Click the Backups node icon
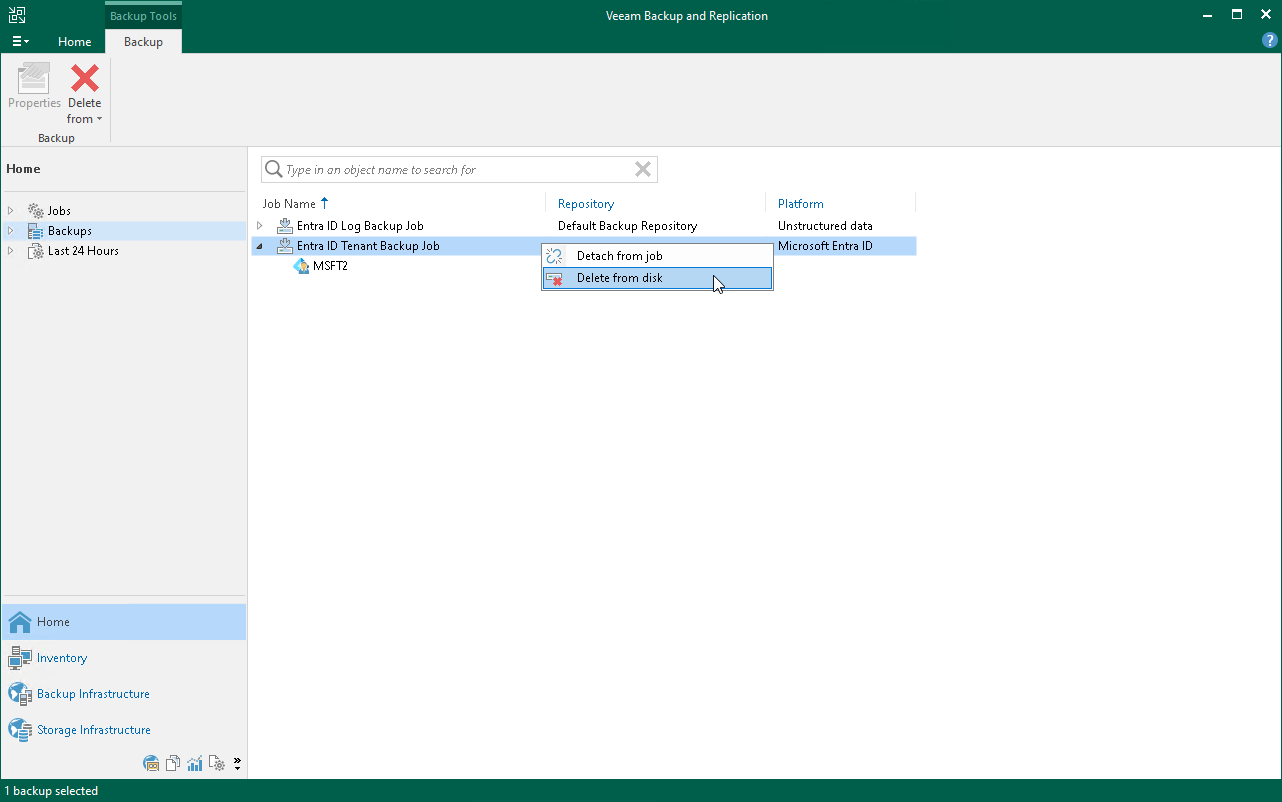Viewport: 1282px width, 802px height. (36, 231)
